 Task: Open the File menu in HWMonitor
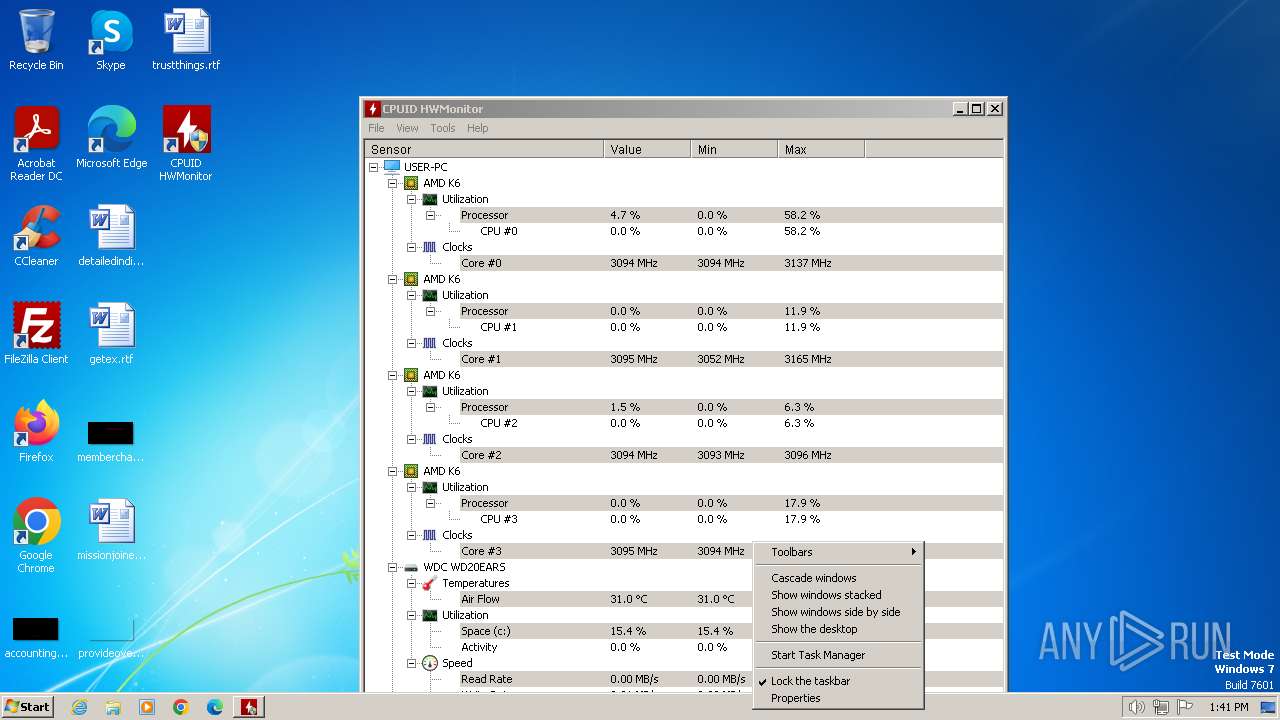pos(376,128)
